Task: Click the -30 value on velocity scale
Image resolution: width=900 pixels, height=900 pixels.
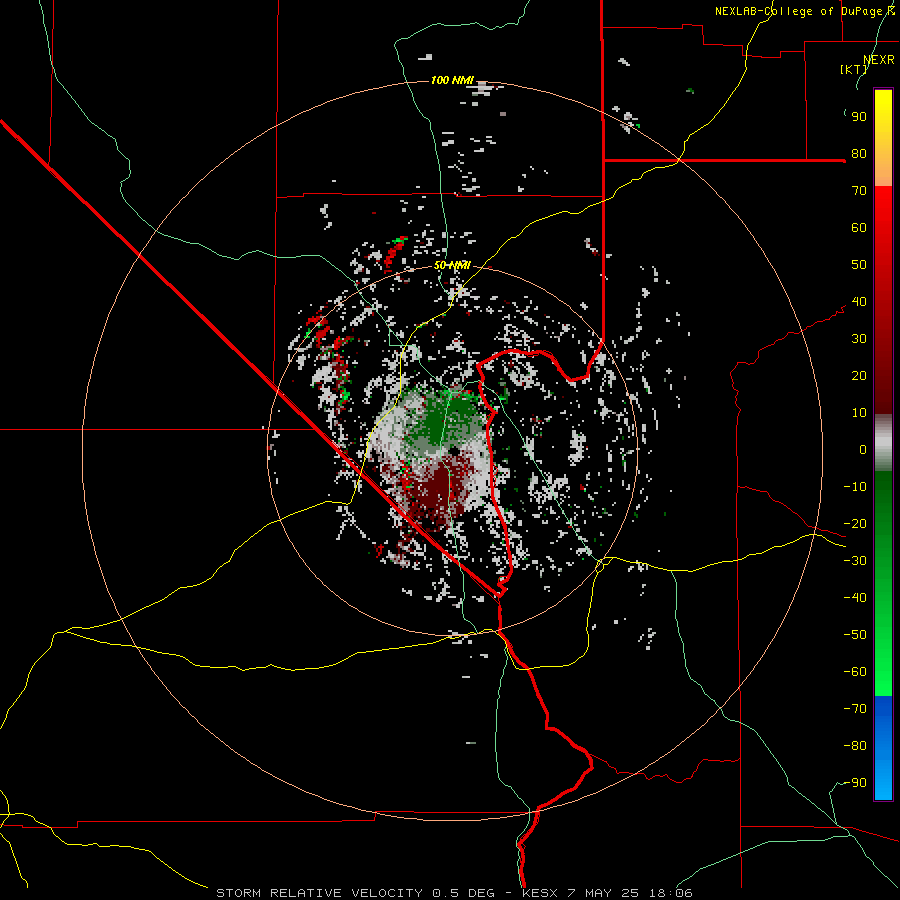Action: tap(855, 561)
